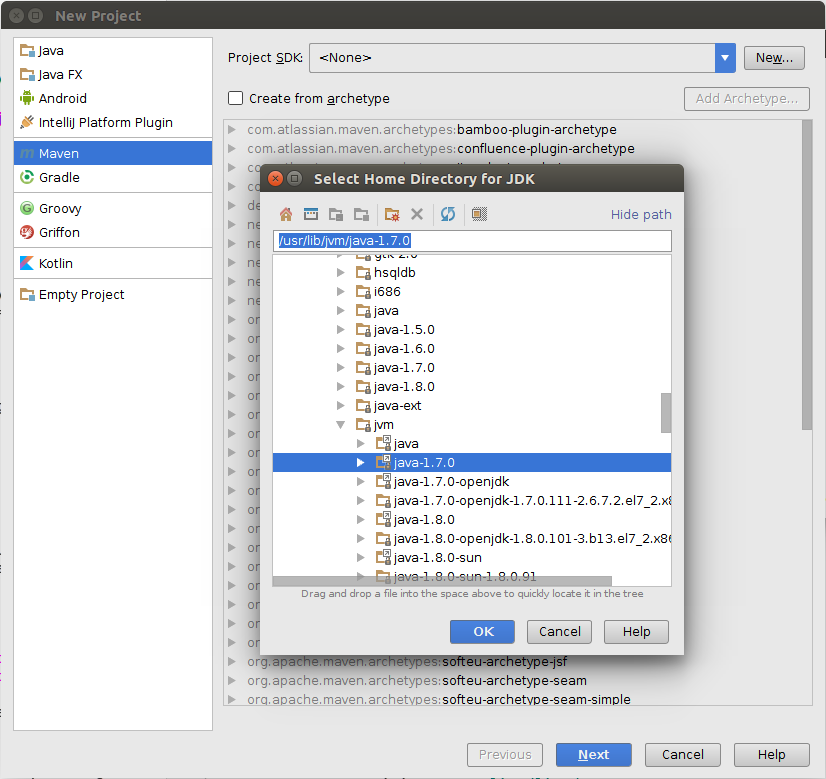The image size is (826, 779).
Task: Select the Android project type
Action: (113, 98)
